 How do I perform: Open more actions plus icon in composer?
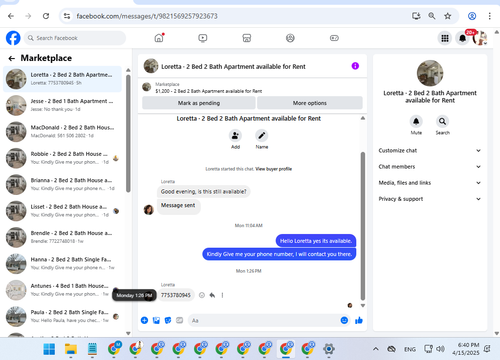tap(144, 320)
